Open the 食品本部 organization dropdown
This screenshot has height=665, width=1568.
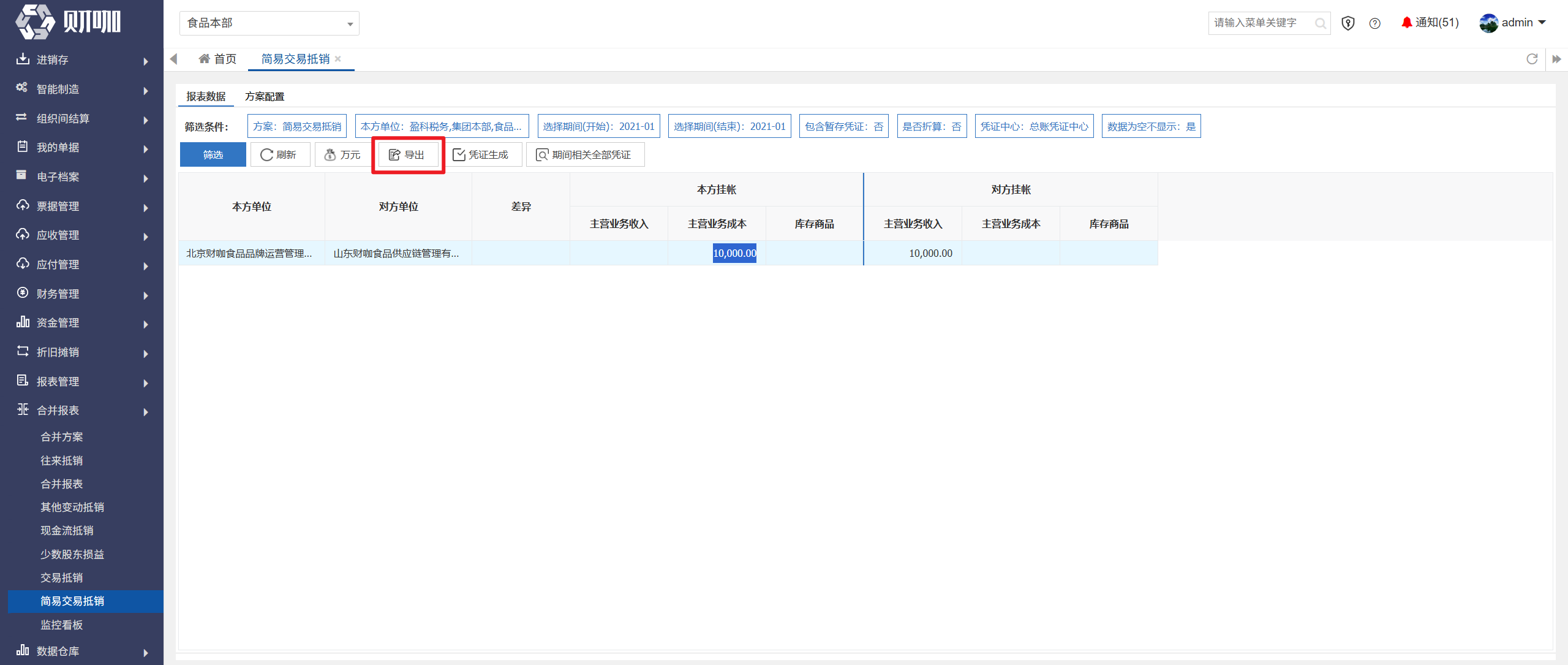[x=269, y=23]
